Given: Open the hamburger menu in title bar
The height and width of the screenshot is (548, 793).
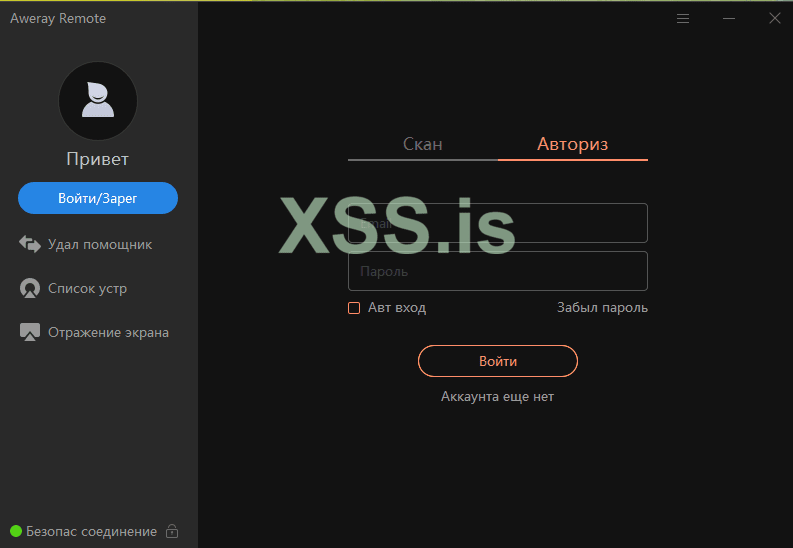Looking at the screenshot, I should coord(683,19).
